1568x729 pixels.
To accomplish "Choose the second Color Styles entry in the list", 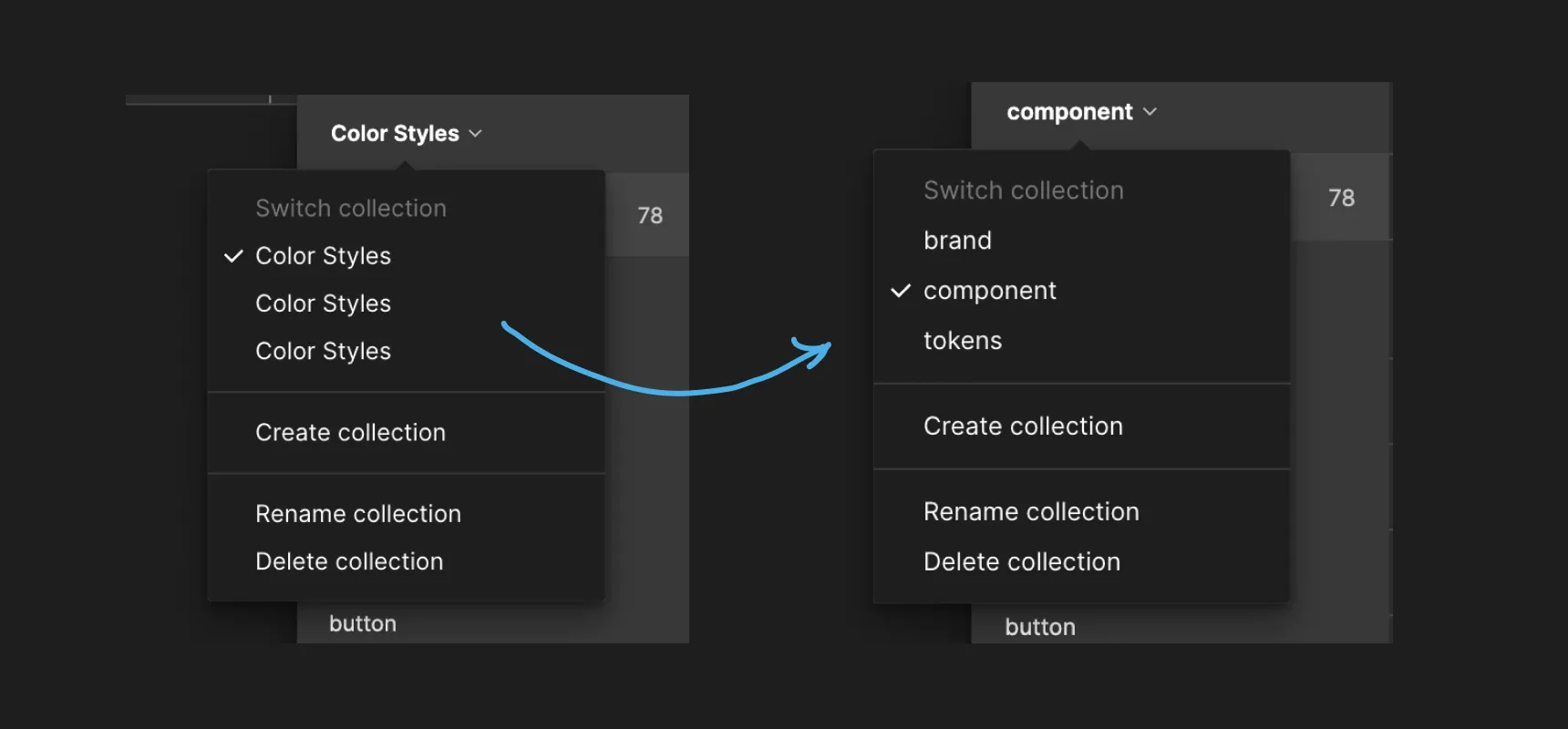I will [x=323, y=303].
